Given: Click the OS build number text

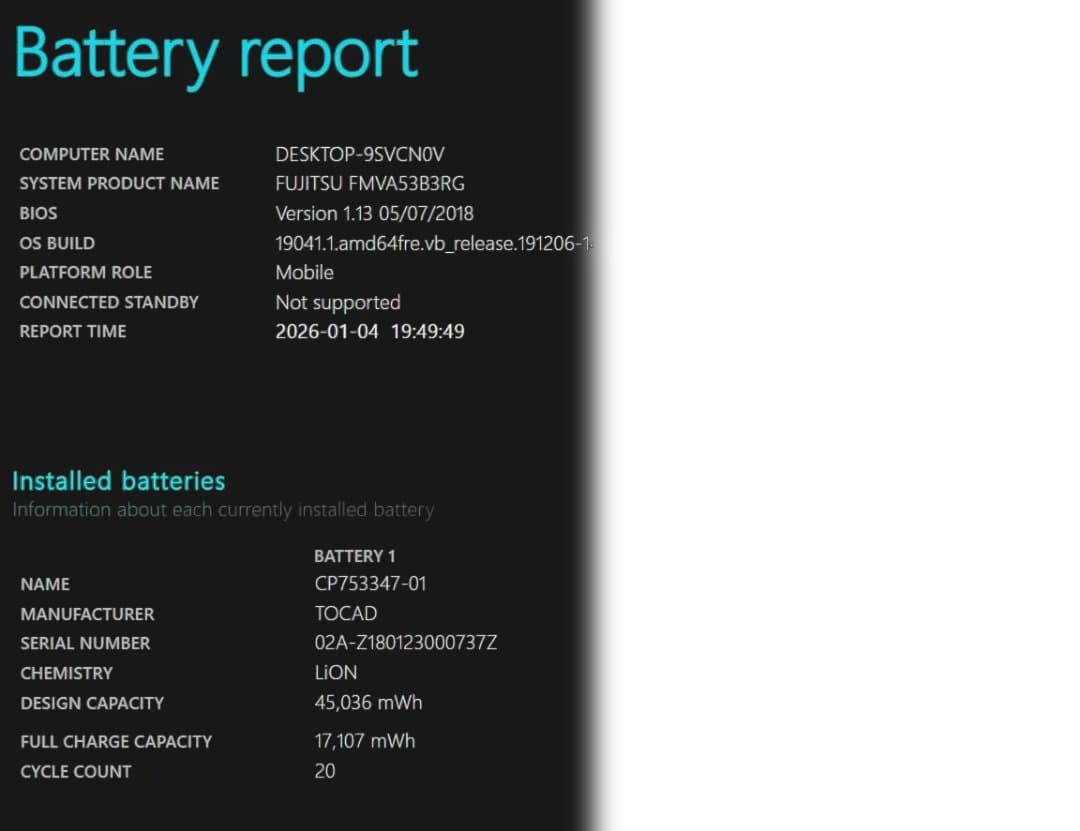Looking at the screenshot, I should (434, 243).
